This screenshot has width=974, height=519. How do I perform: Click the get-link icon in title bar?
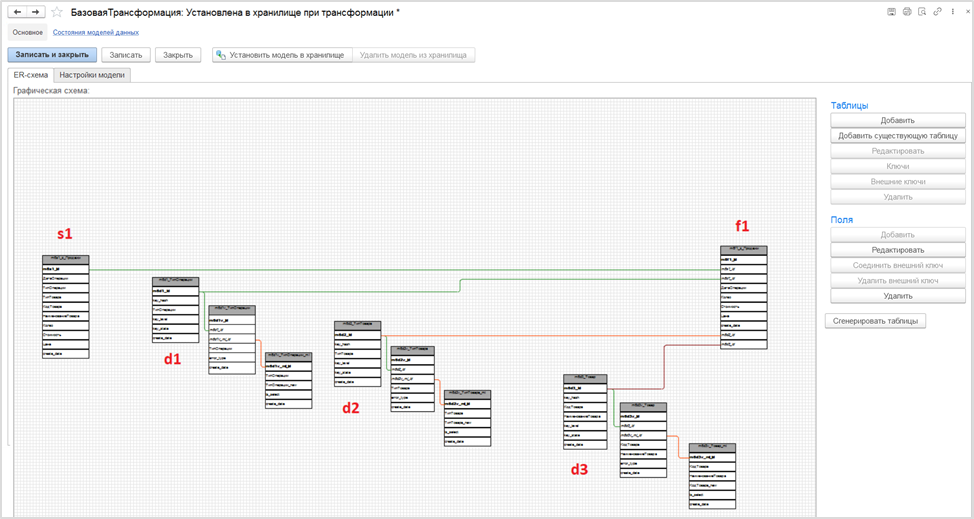(x=922, y=12)
